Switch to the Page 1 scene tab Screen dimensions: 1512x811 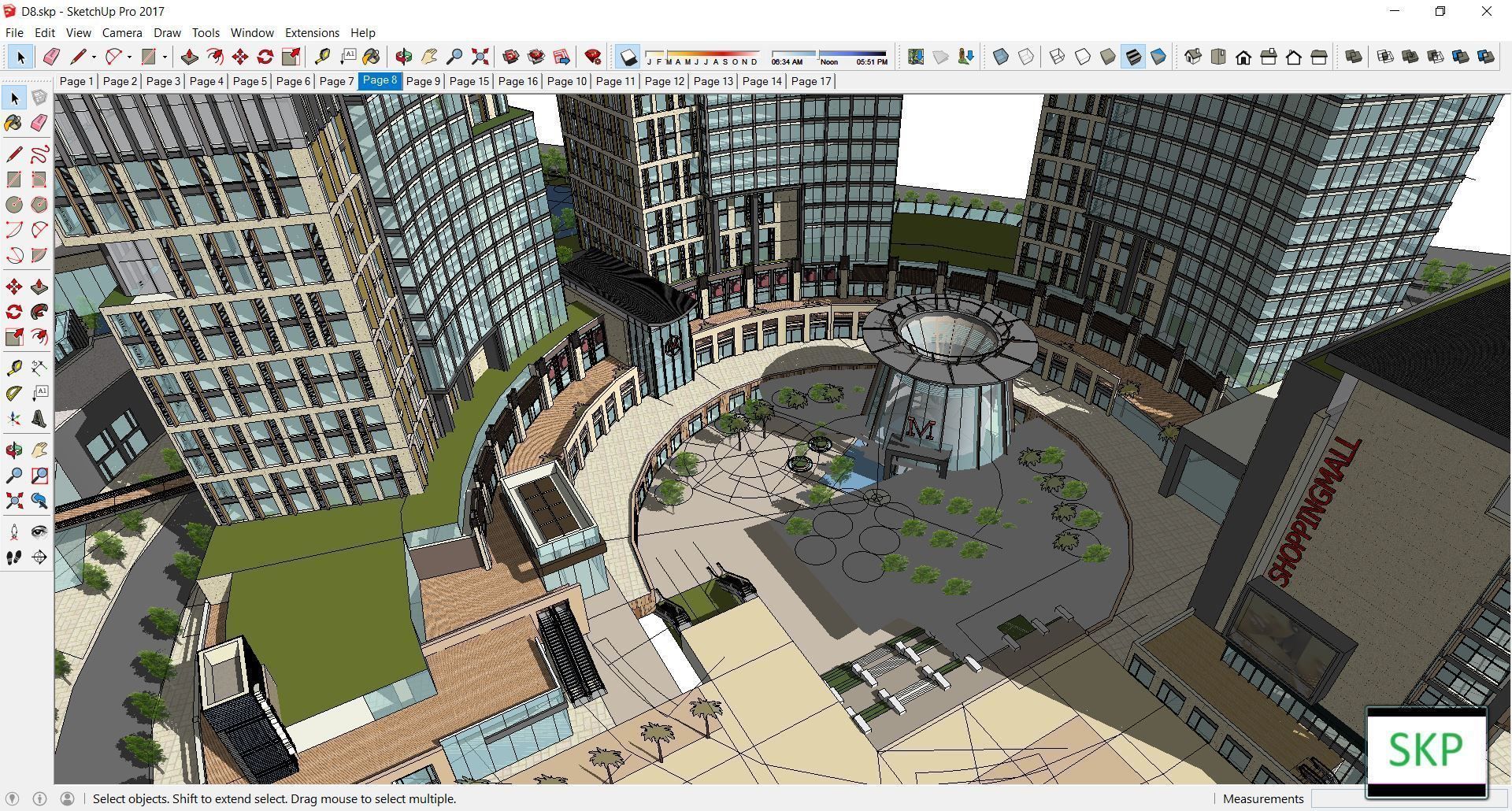pyautogui.click(x=76, y=81)
